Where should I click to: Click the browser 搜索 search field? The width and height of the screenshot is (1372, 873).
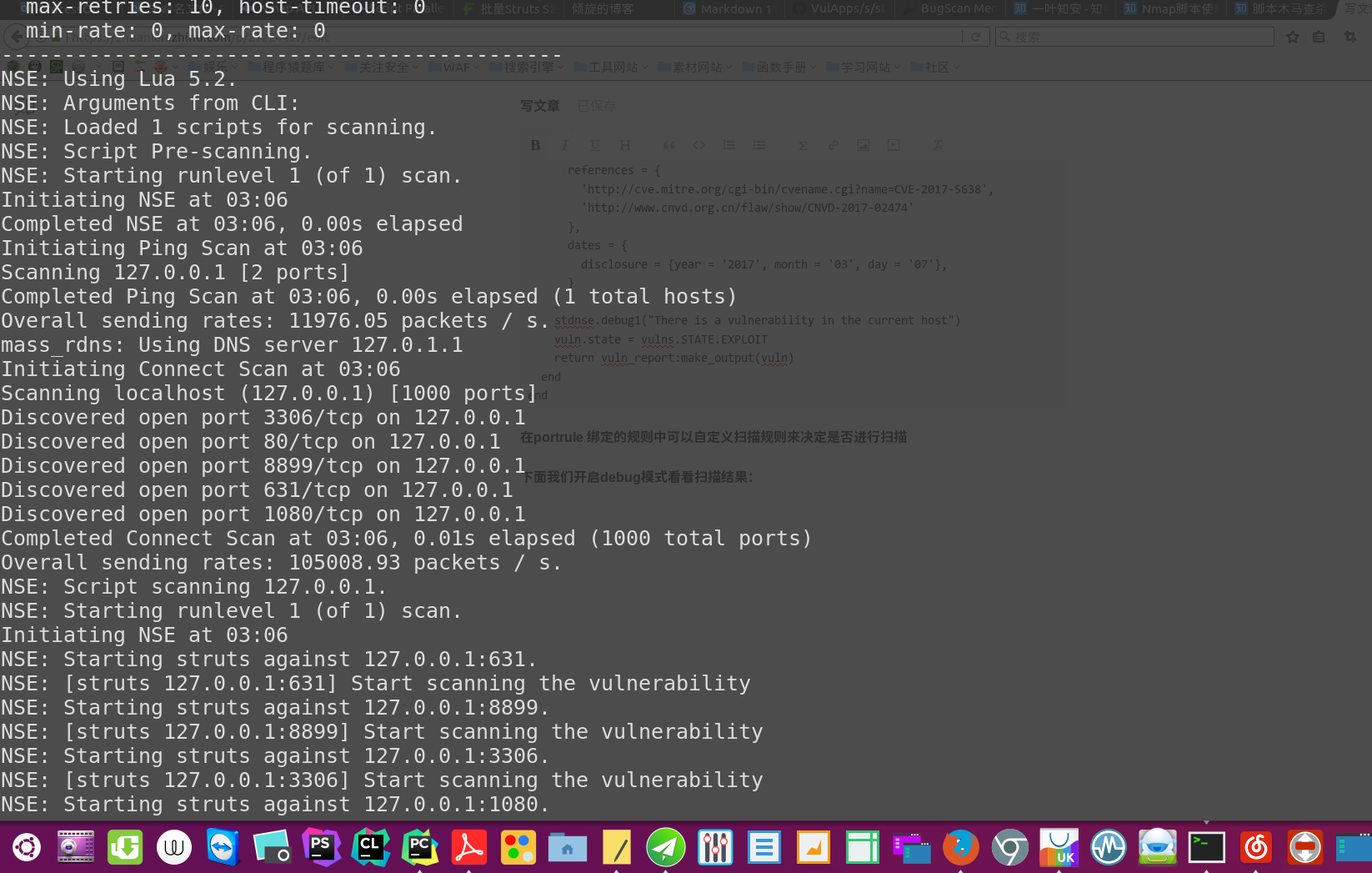click(1134, 37)
